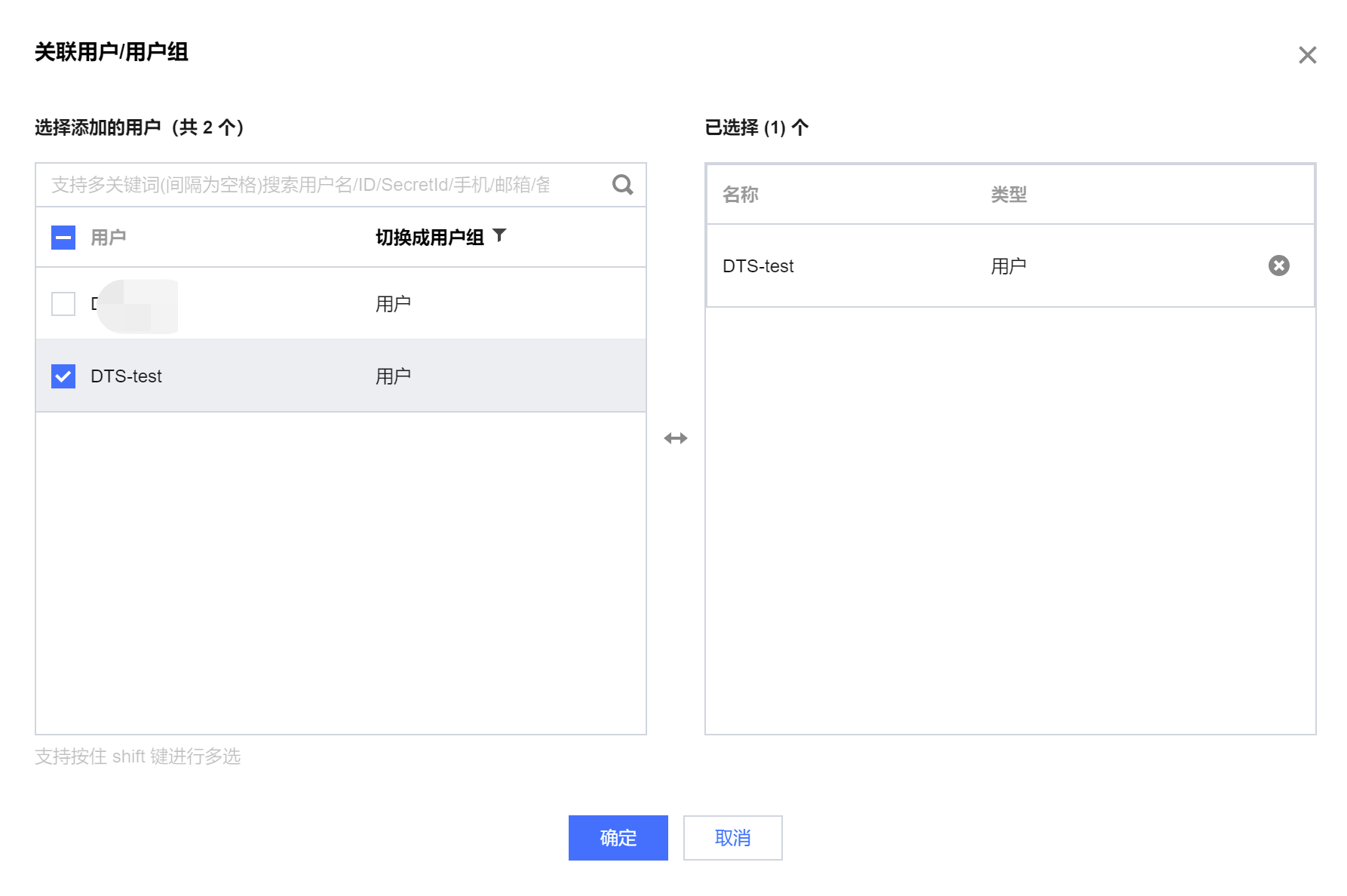Viewport: 1347px width, 896px height.
Task: Open the 切换成用户组 filter dropdown
Action: tap(430, 238)
